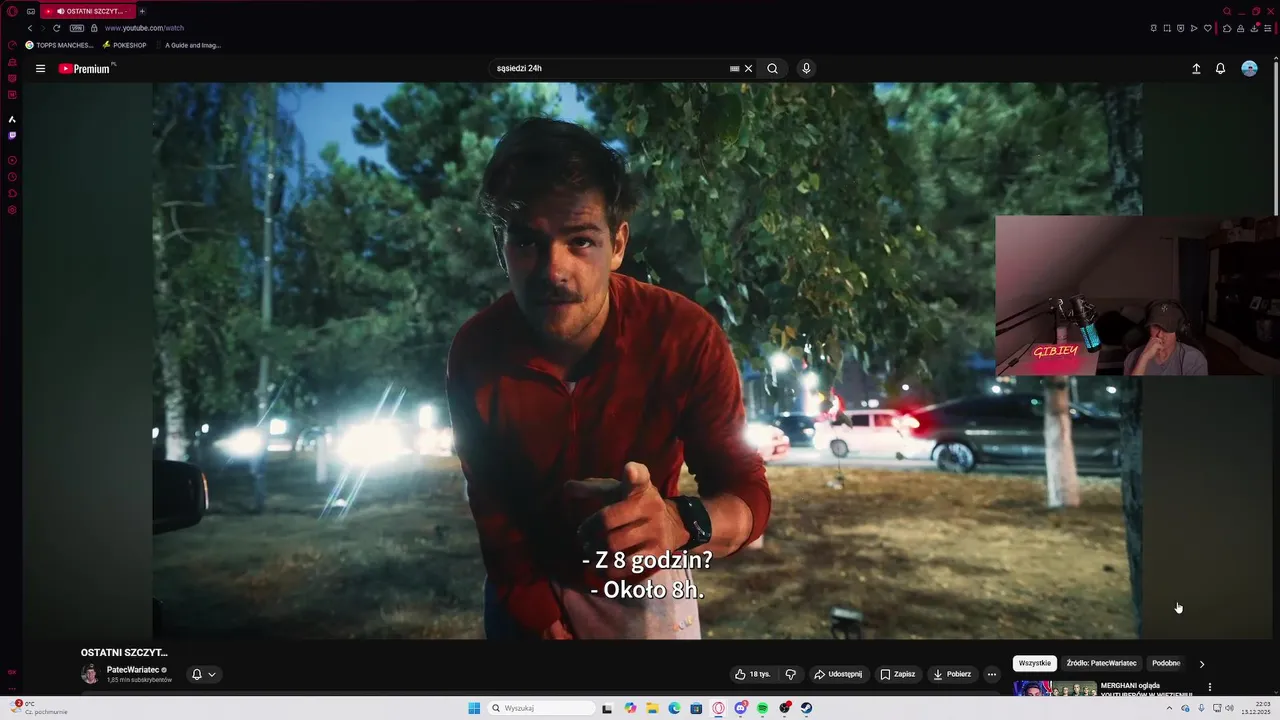
Task: Click the Opera flow send arrow icon
Action: pos(1194,28)
